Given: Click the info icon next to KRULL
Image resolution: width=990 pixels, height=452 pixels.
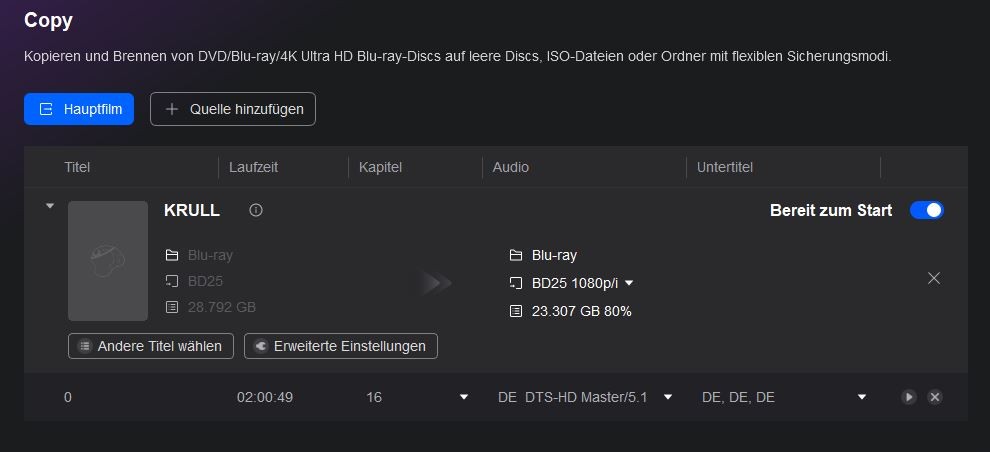Looking at the screenshot, I should click(256, 210).
